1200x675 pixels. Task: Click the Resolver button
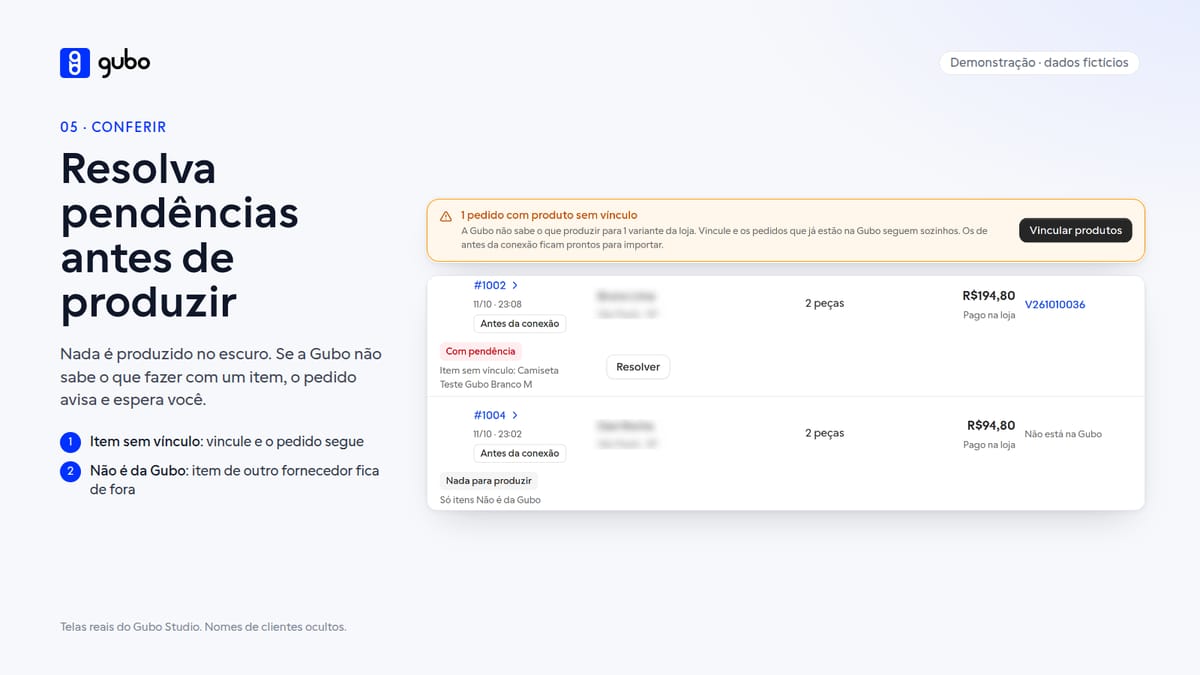coord(638,367)
